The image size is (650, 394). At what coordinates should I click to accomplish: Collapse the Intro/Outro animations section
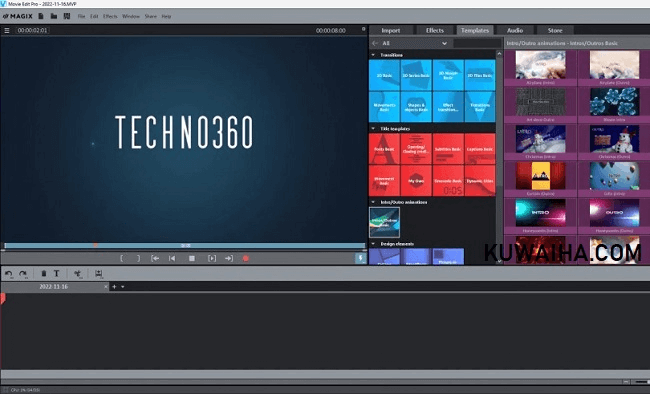[x=373, y=202]
